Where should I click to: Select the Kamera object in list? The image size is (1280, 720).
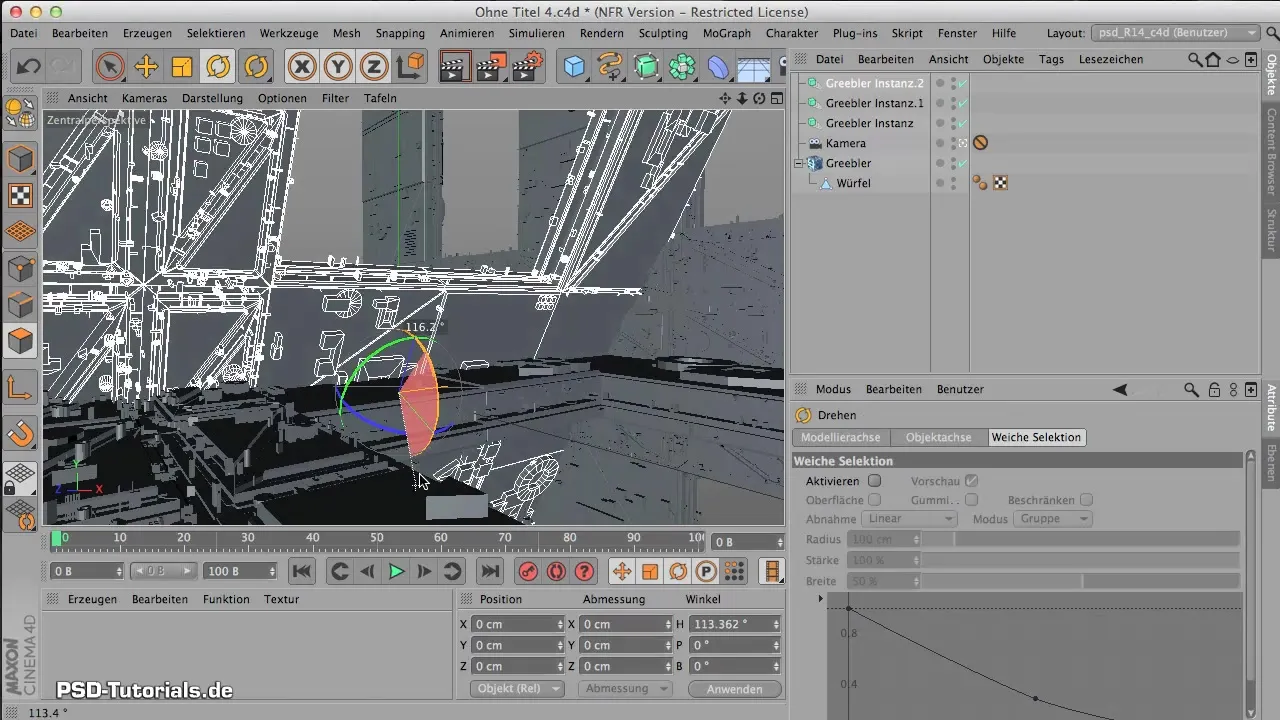(x=845, y=143)
